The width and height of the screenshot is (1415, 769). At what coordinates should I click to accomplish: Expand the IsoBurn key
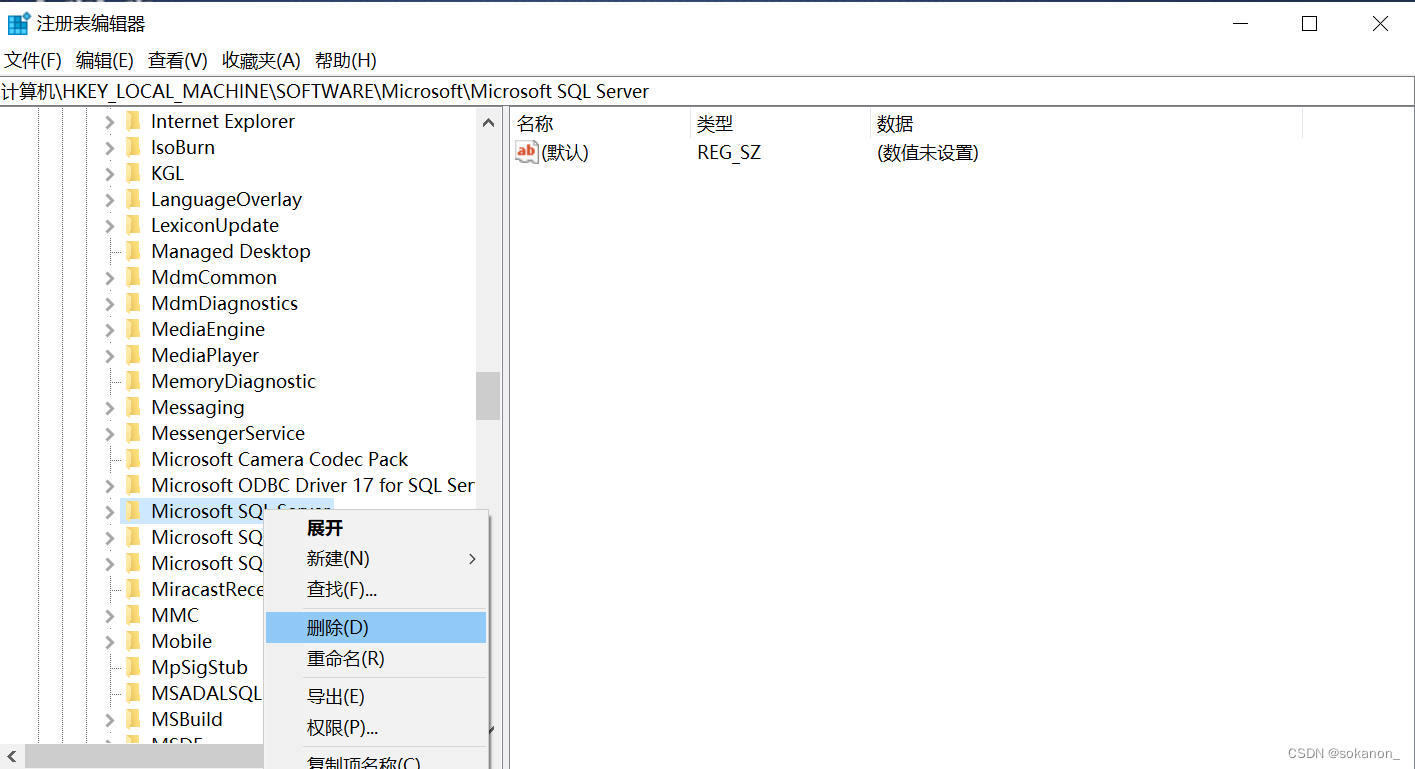coord(110,148)
